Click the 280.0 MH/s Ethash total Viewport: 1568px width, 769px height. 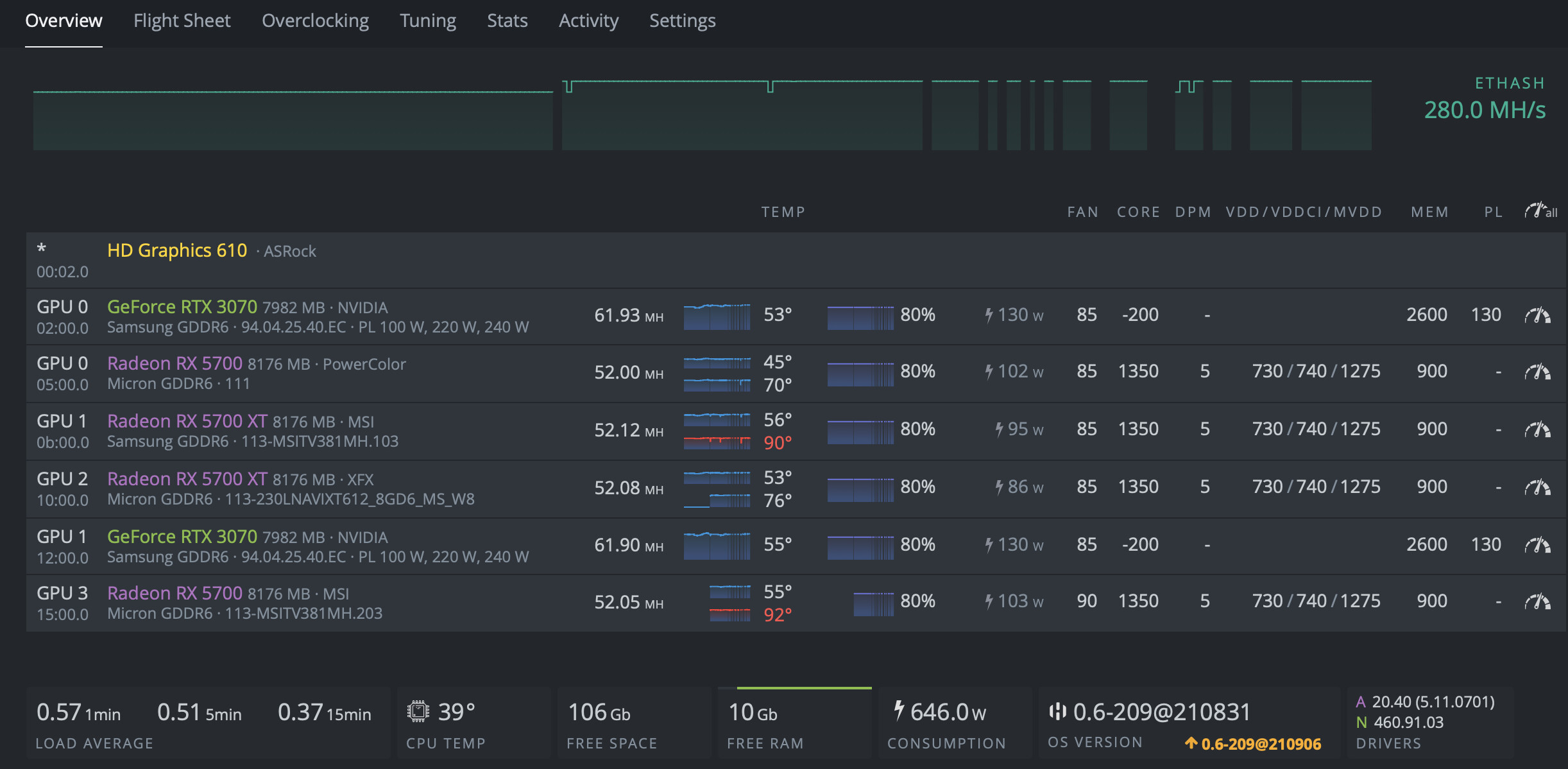click(1484, 110)
